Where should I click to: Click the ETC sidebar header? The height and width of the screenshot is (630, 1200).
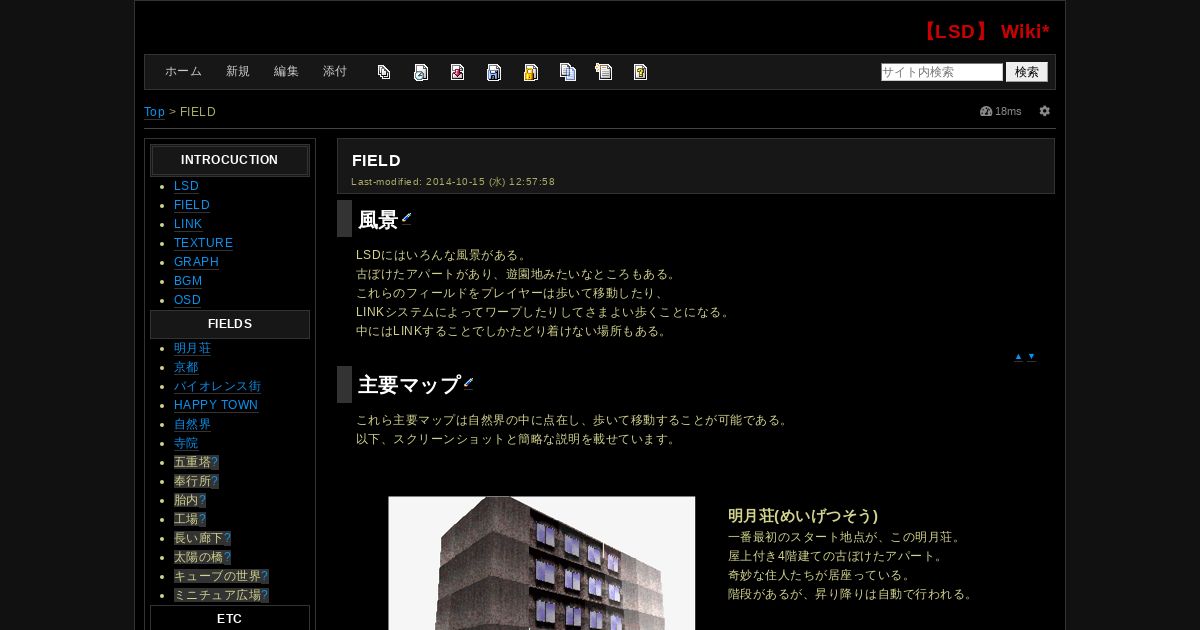coord(230,618)
